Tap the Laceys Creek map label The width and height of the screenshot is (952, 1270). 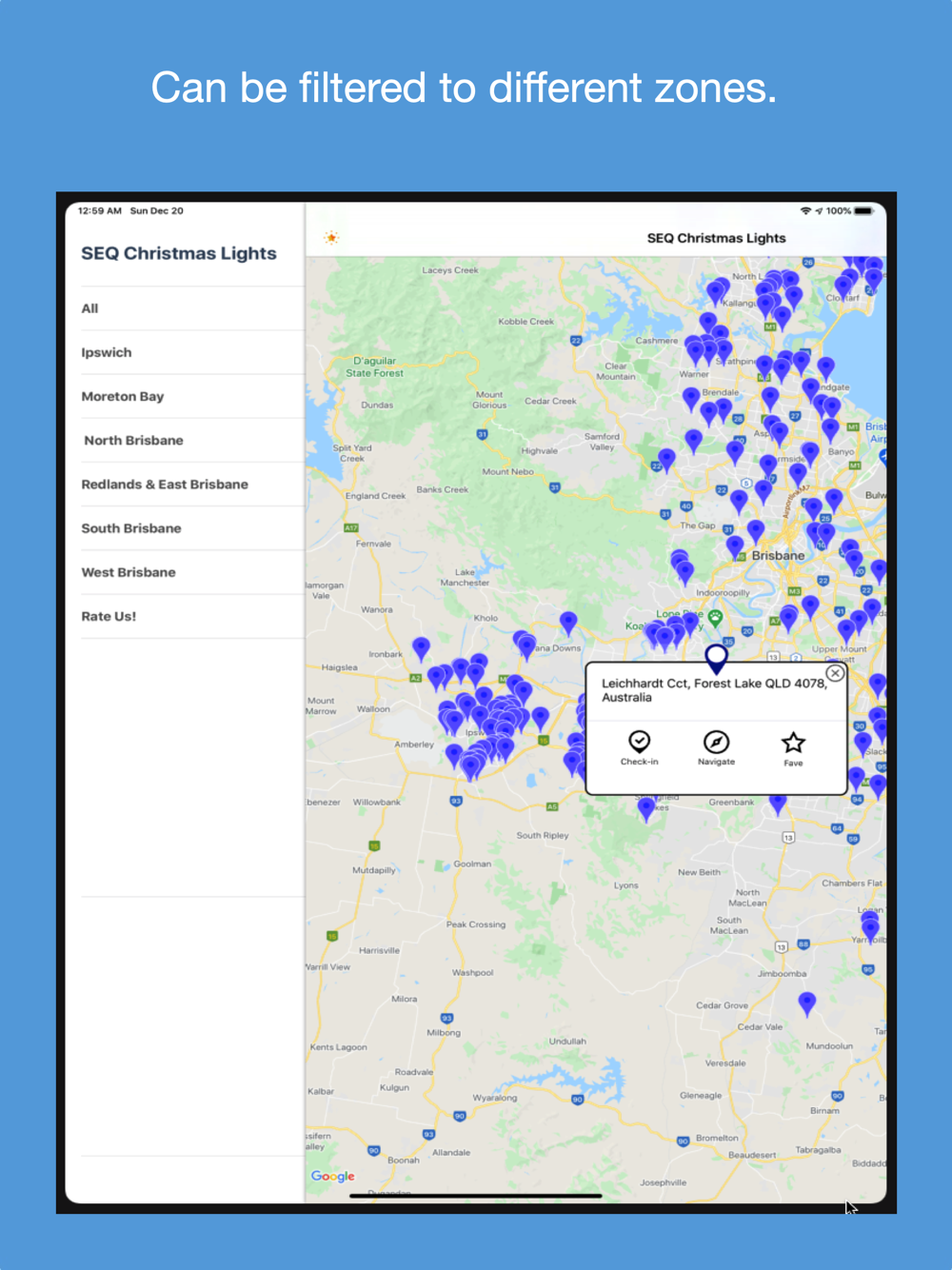click(x=450, y=270)
